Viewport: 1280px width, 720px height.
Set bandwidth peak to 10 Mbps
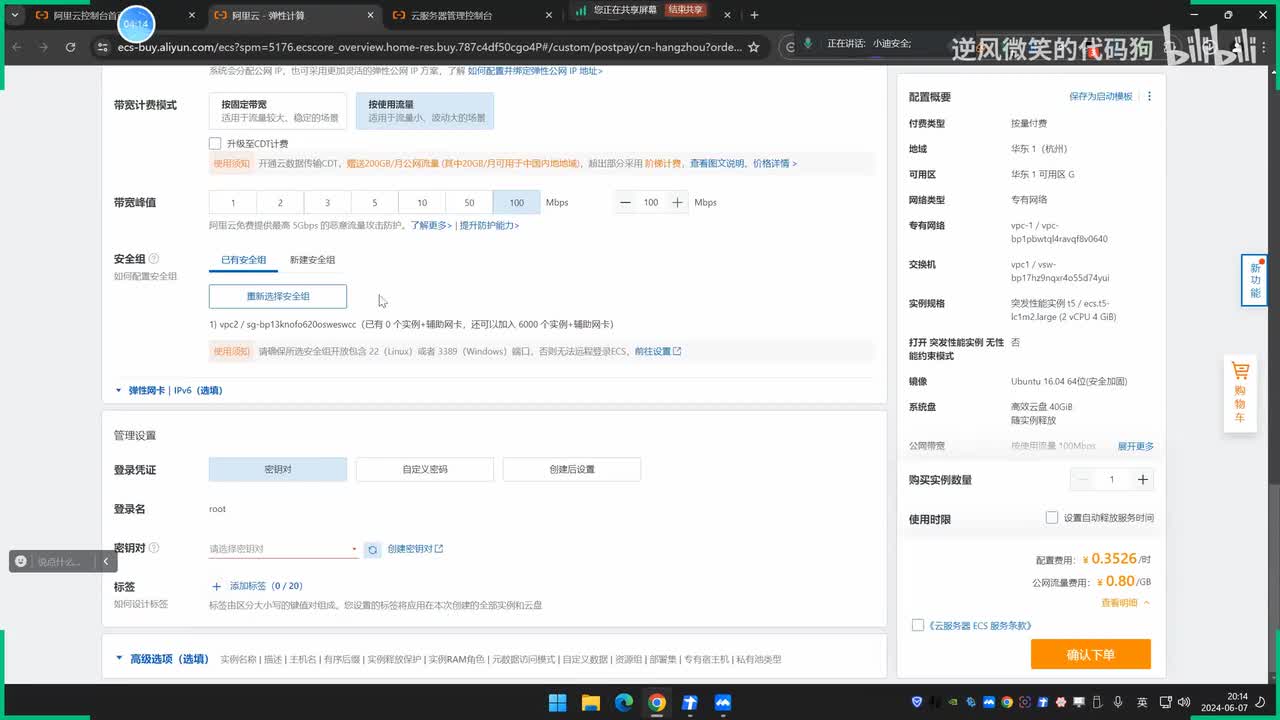coord(422,202)
